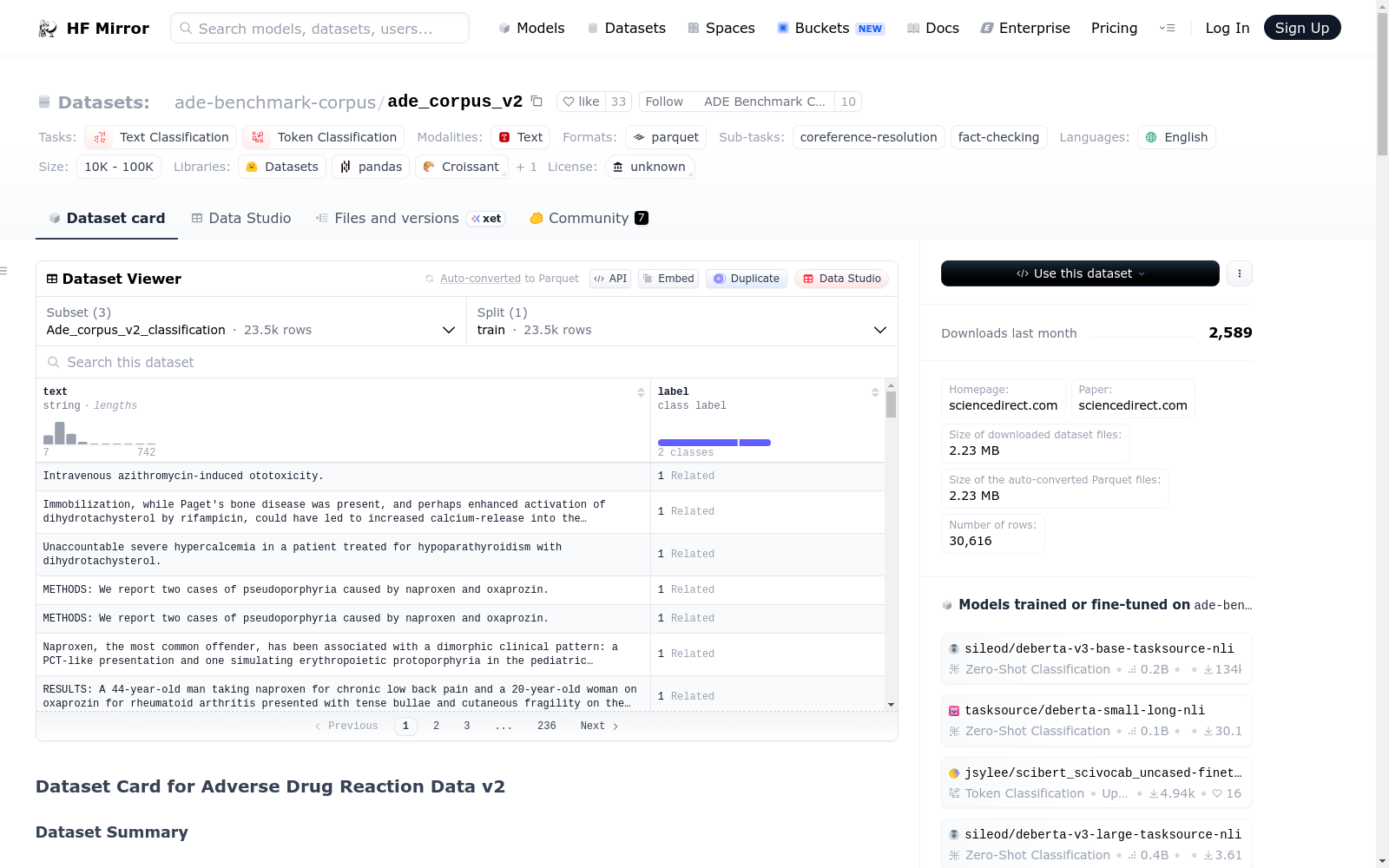The height and width of the screenshot is (868, 1389).
Task: Open the Split dropdown showing train
Action: pos(682,321)
